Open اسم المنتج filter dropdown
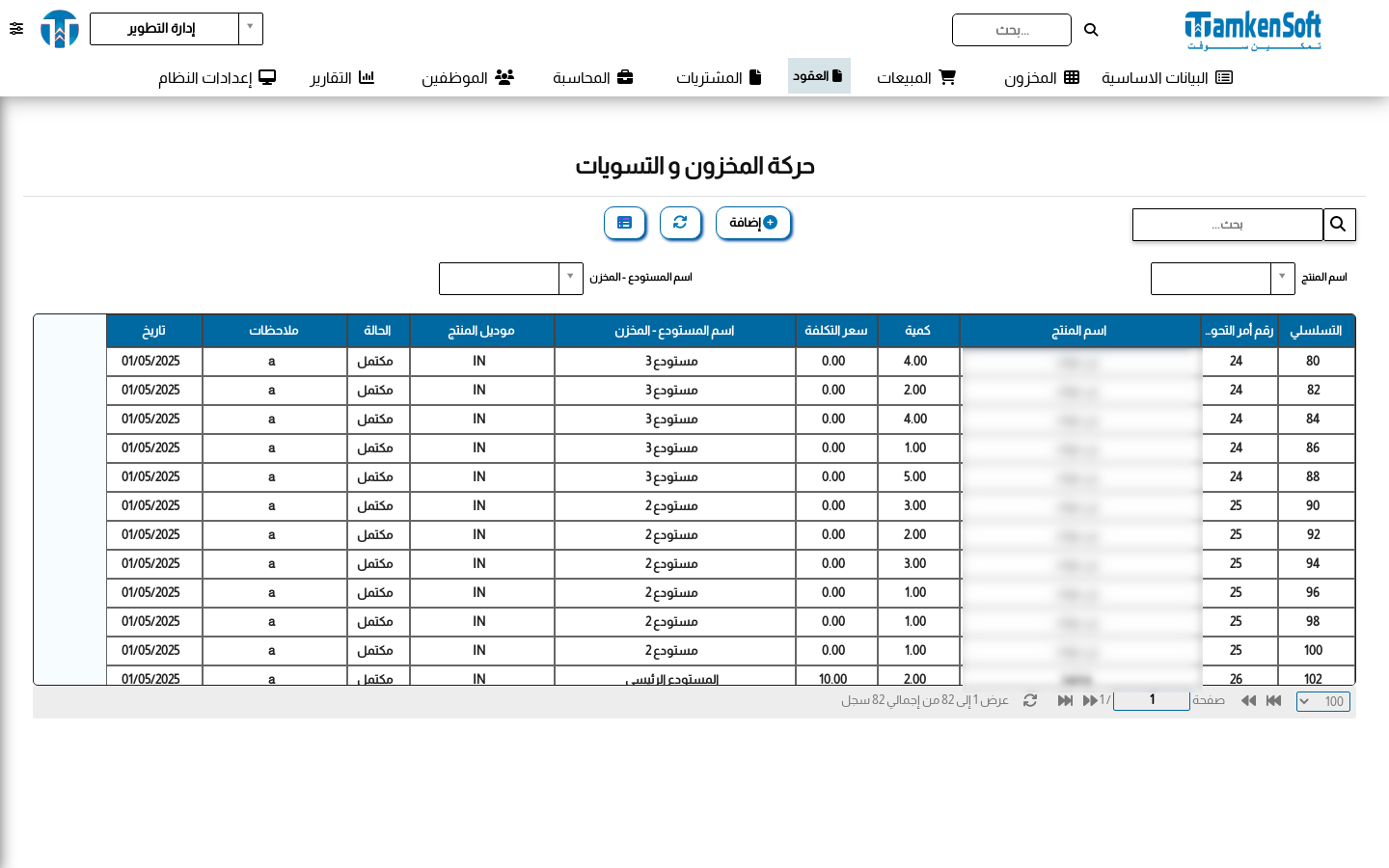1389x868 pixels. tap(1222, 279)
